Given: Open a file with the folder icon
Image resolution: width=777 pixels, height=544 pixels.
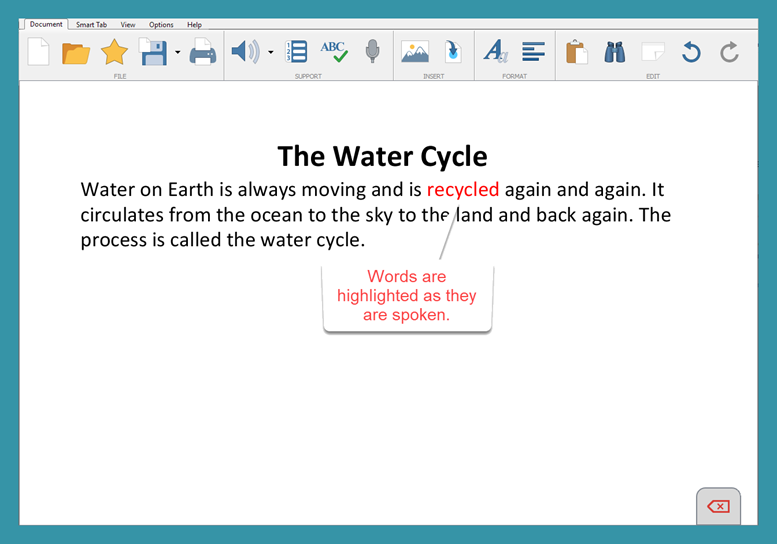Looking at the screenshot, I should (x=76, y=52).
